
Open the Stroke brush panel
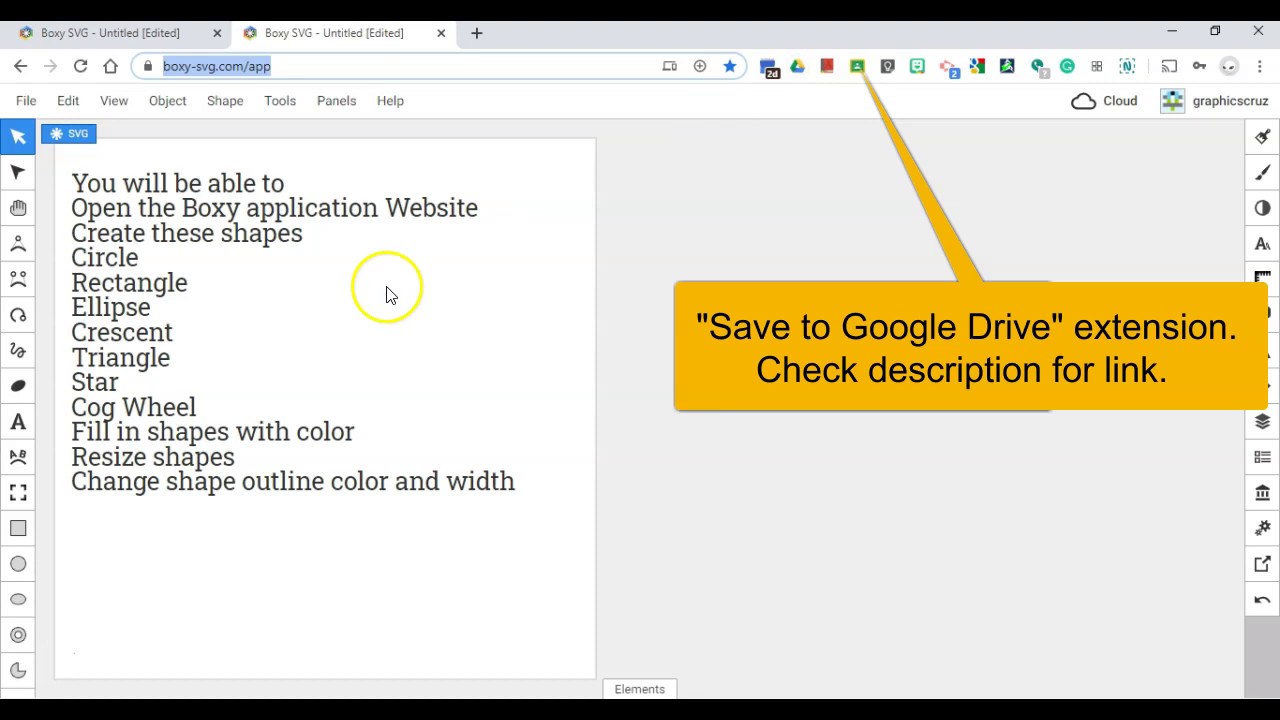pos(1262,173)
